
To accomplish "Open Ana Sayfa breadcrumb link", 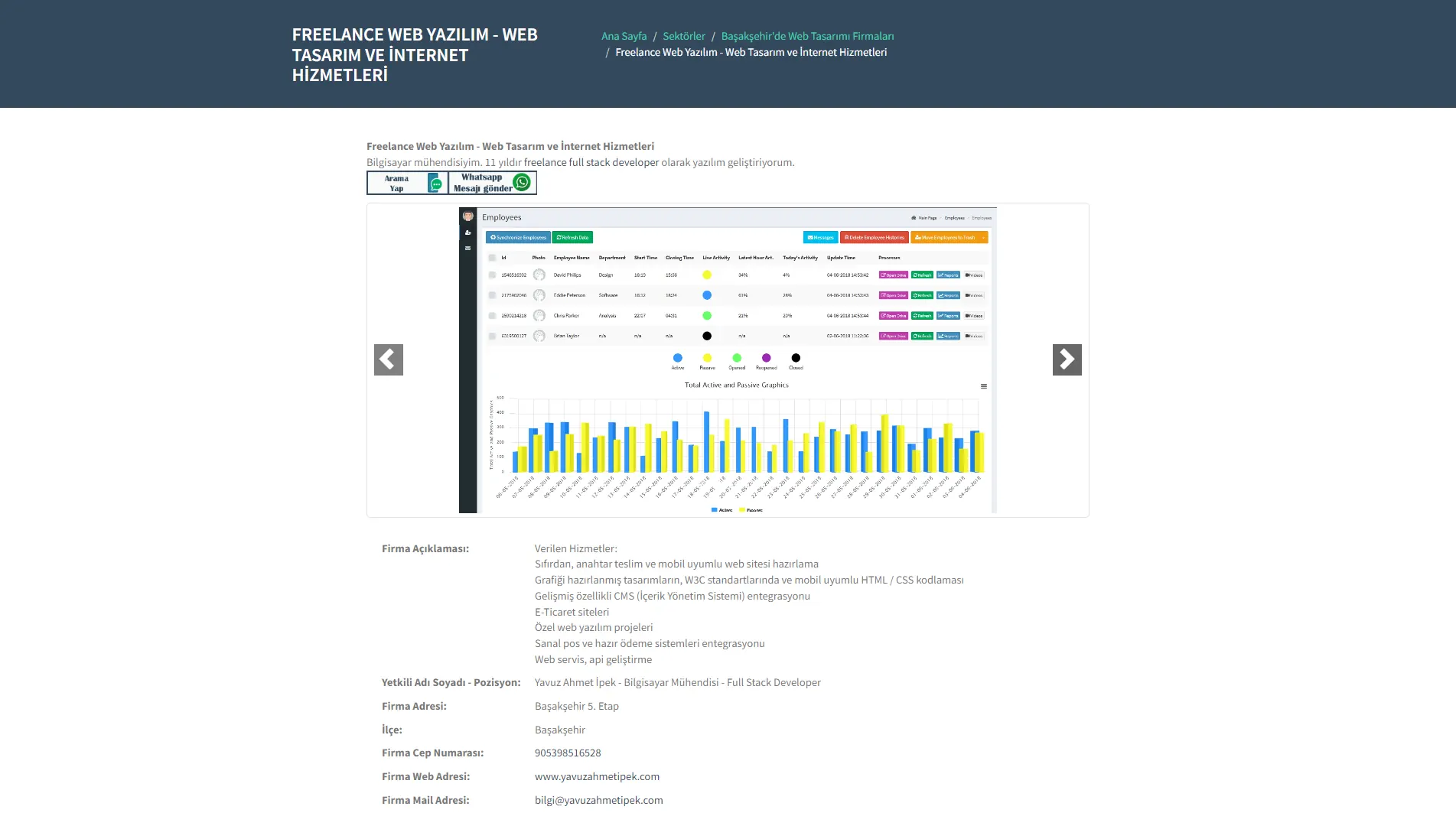I will point(624,36).
